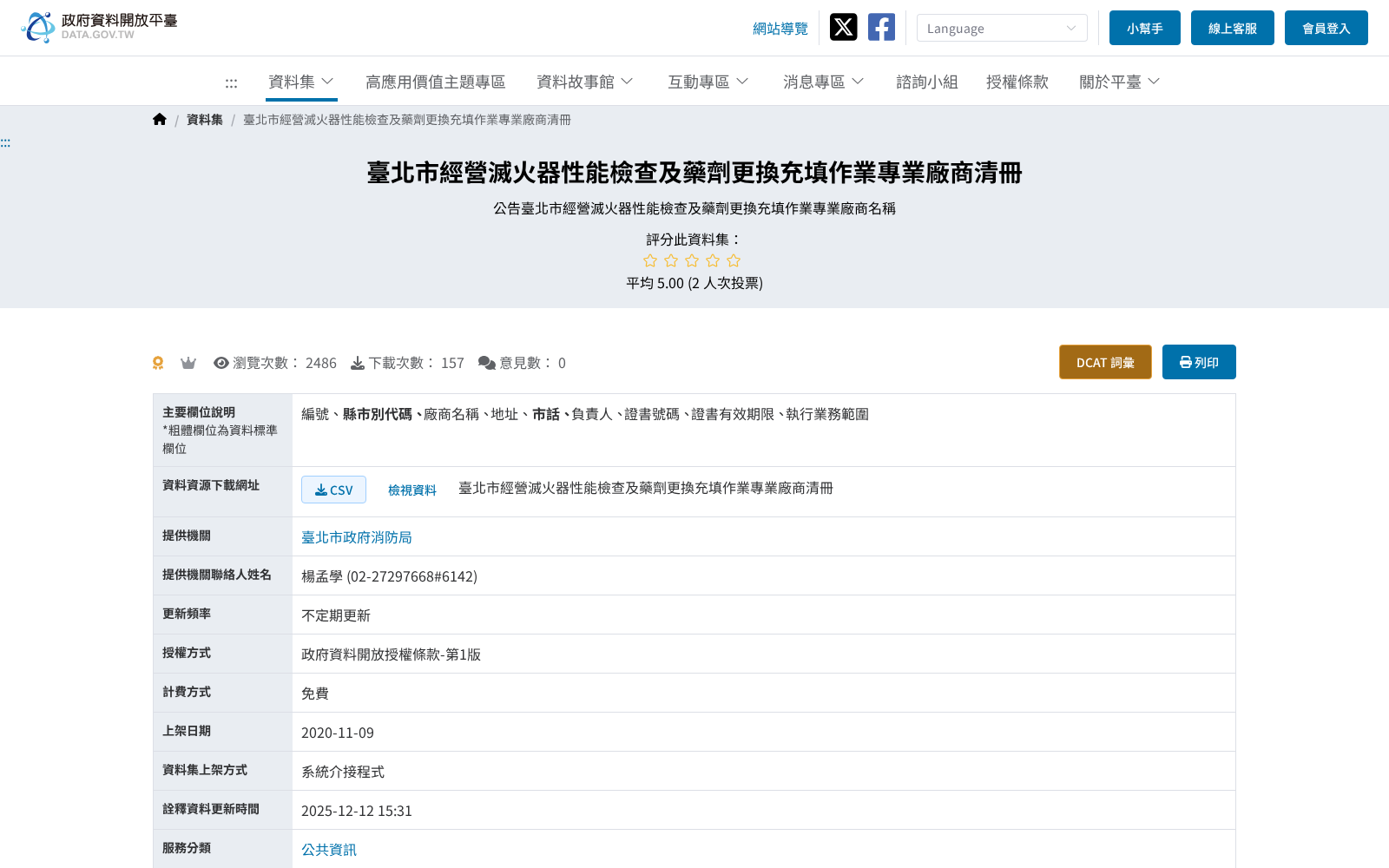
Task: Click 平均 5.00 (2 人次投票) text
Action: pos(694,283)
